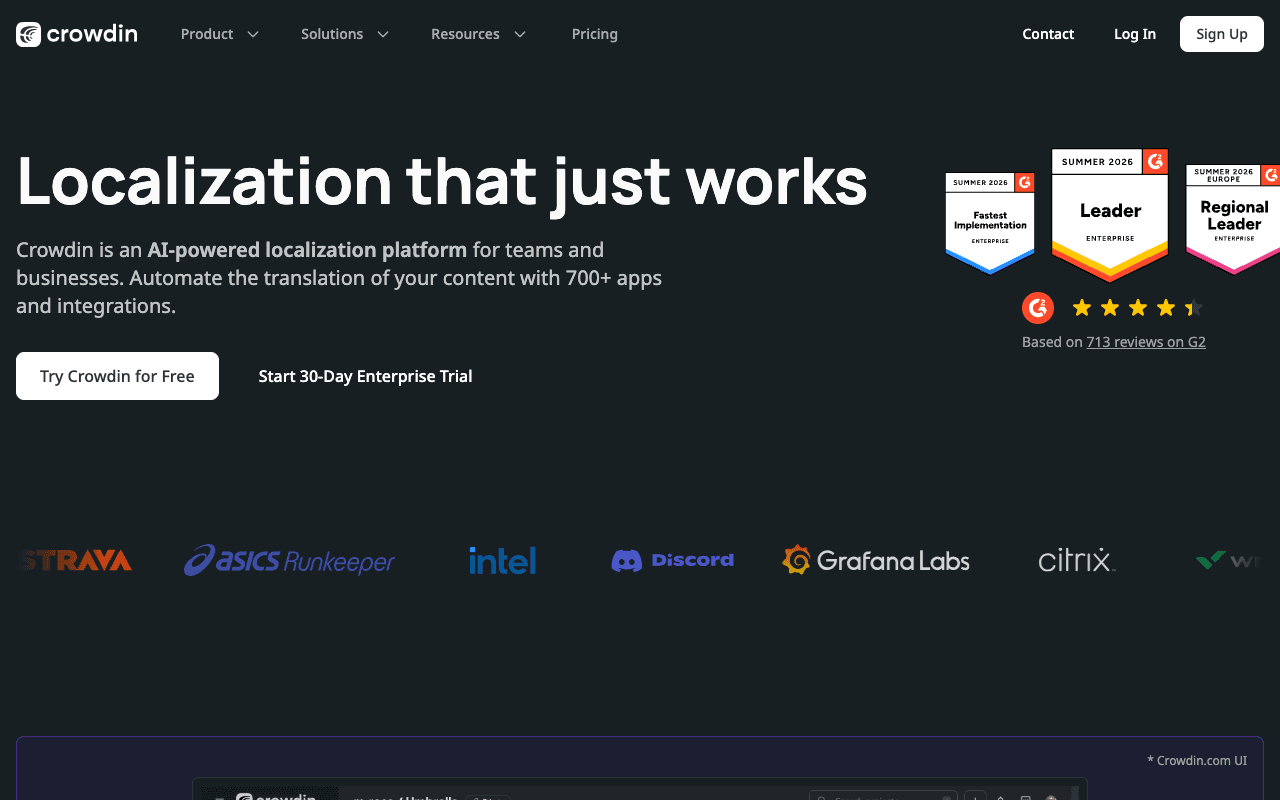Click the Regional Leader G2 badge
The image size is (1280, 800).
point(1233,218)
